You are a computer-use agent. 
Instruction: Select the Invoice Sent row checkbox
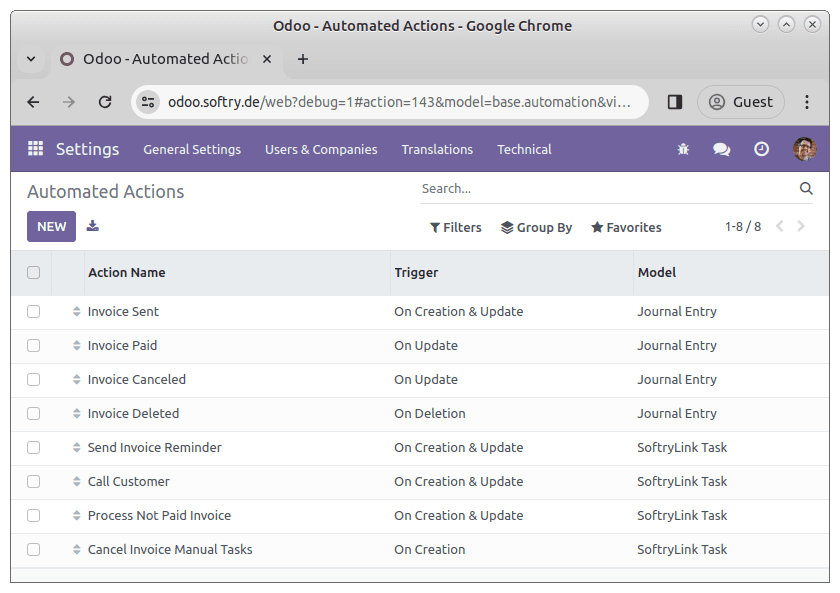tap(33, 311)
